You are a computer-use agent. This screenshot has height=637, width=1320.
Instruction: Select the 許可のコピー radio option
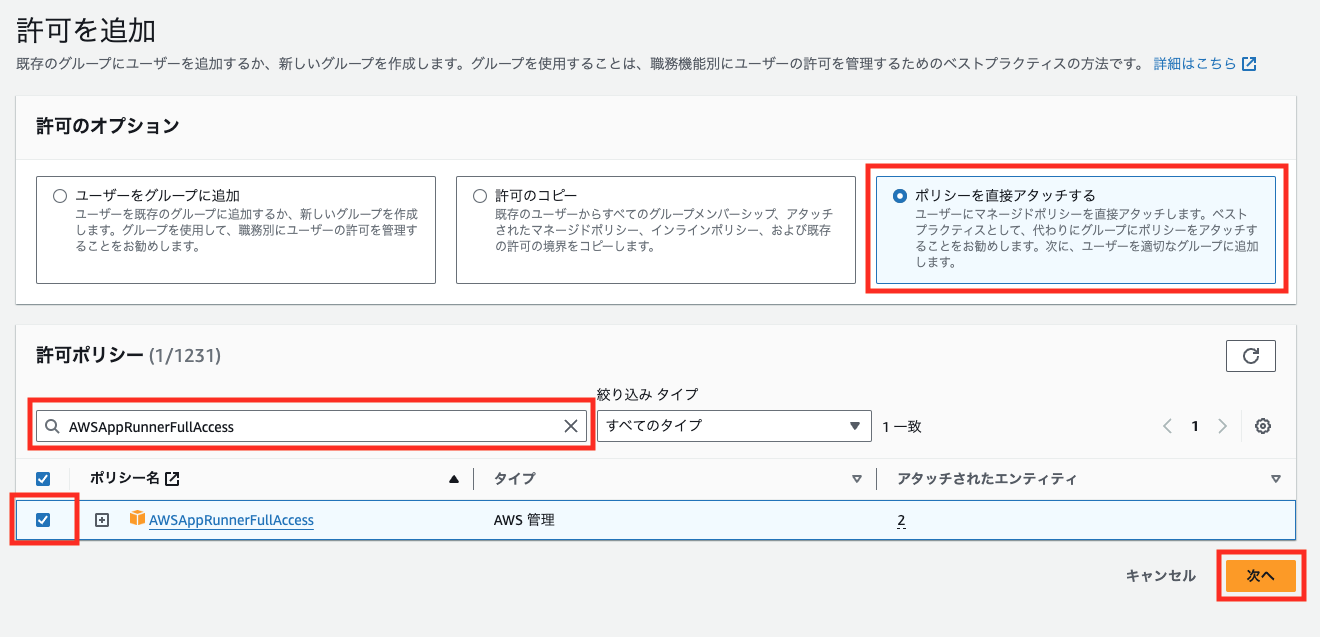[480, 196]
